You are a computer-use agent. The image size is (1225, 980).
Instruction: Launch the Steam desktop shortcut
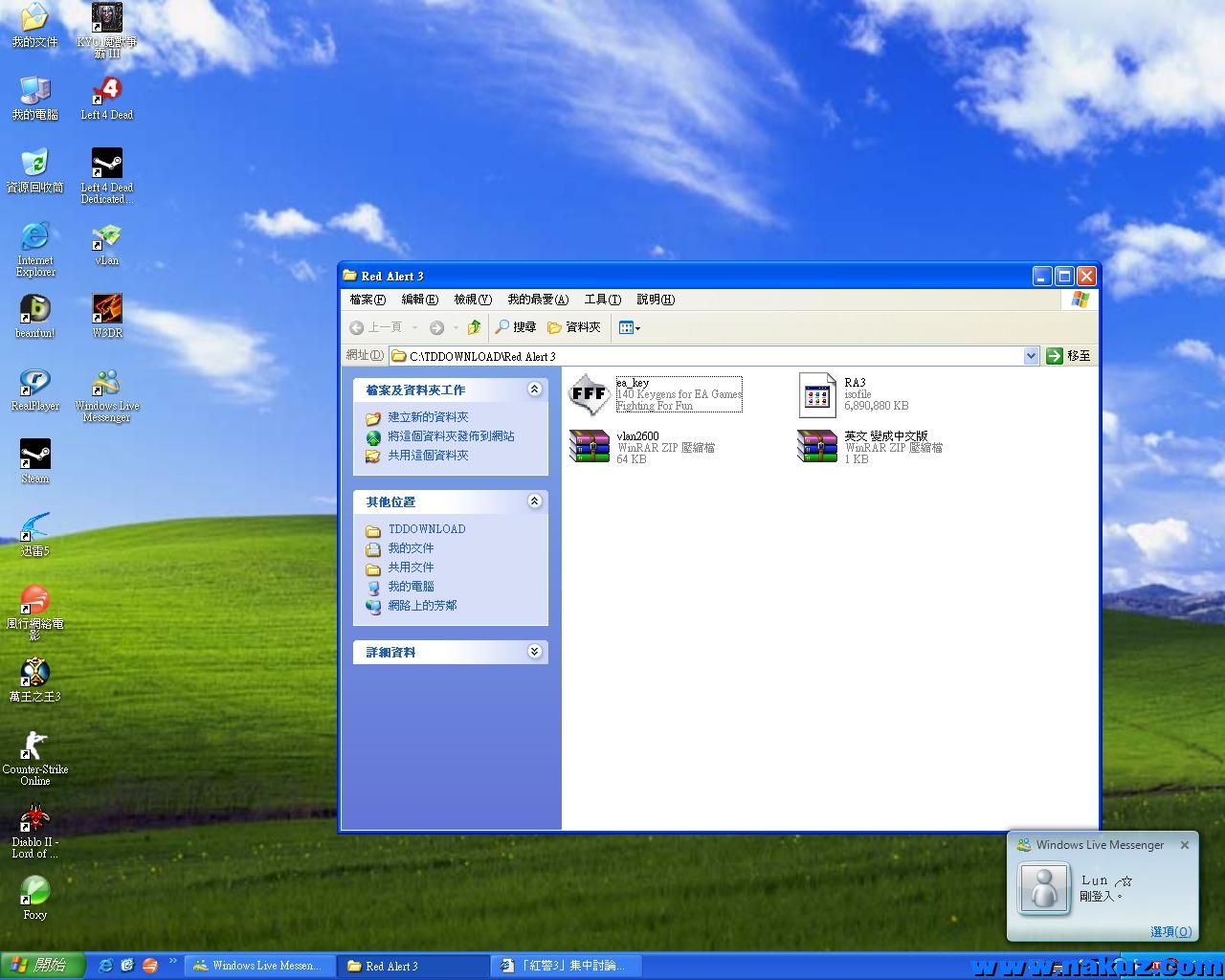tap(34, 461)
